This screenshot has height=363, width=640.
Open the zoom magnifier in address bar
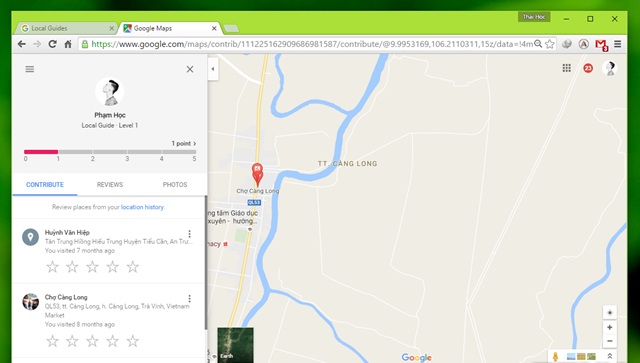[x=538, y=44]
